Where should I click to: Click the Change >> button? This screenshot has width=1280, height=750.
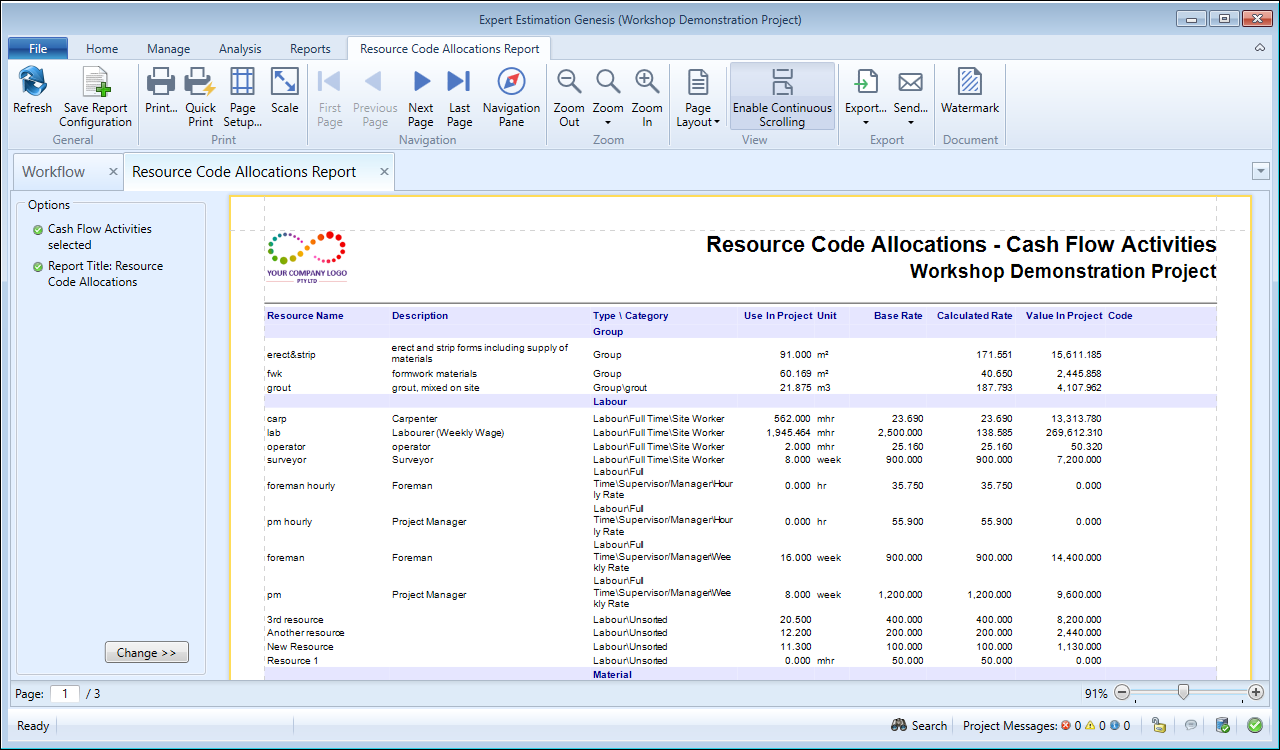tap(146, 653)
